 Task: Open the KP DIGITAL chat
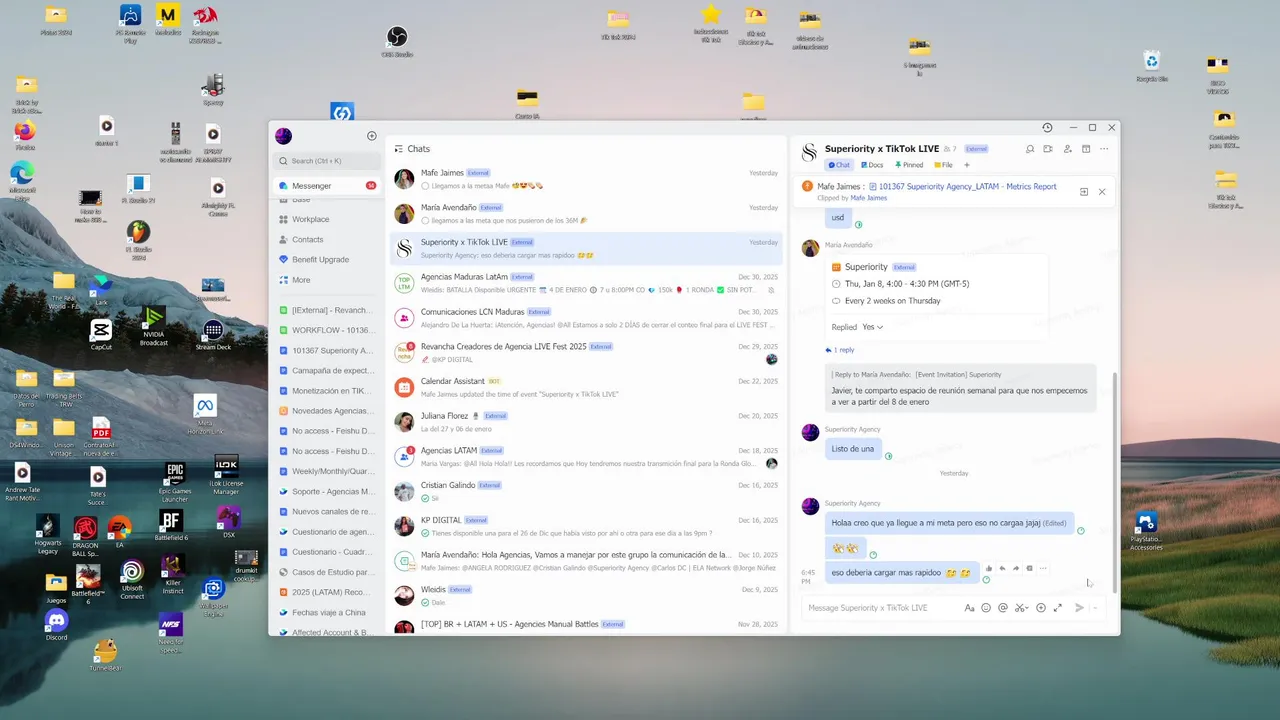point(586,526)
